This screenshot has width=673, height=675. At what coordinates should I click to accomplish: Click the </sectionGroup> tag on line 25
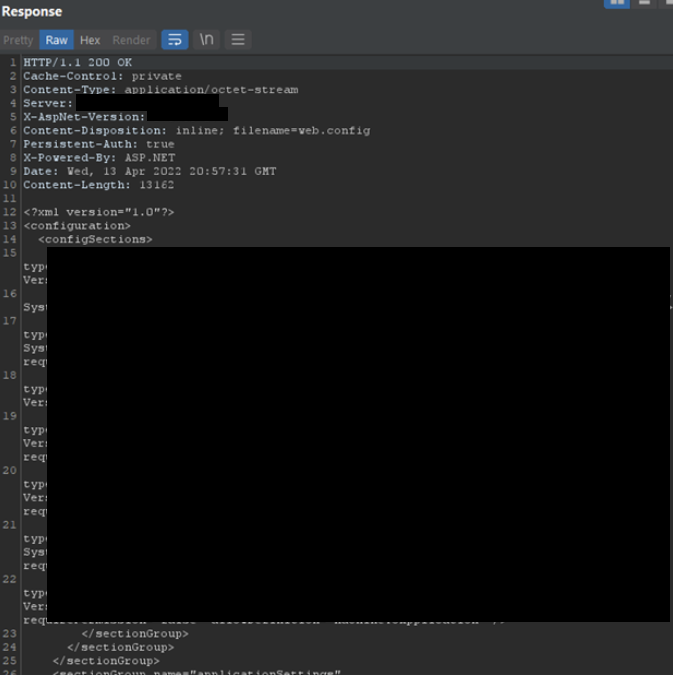[106, 661]
